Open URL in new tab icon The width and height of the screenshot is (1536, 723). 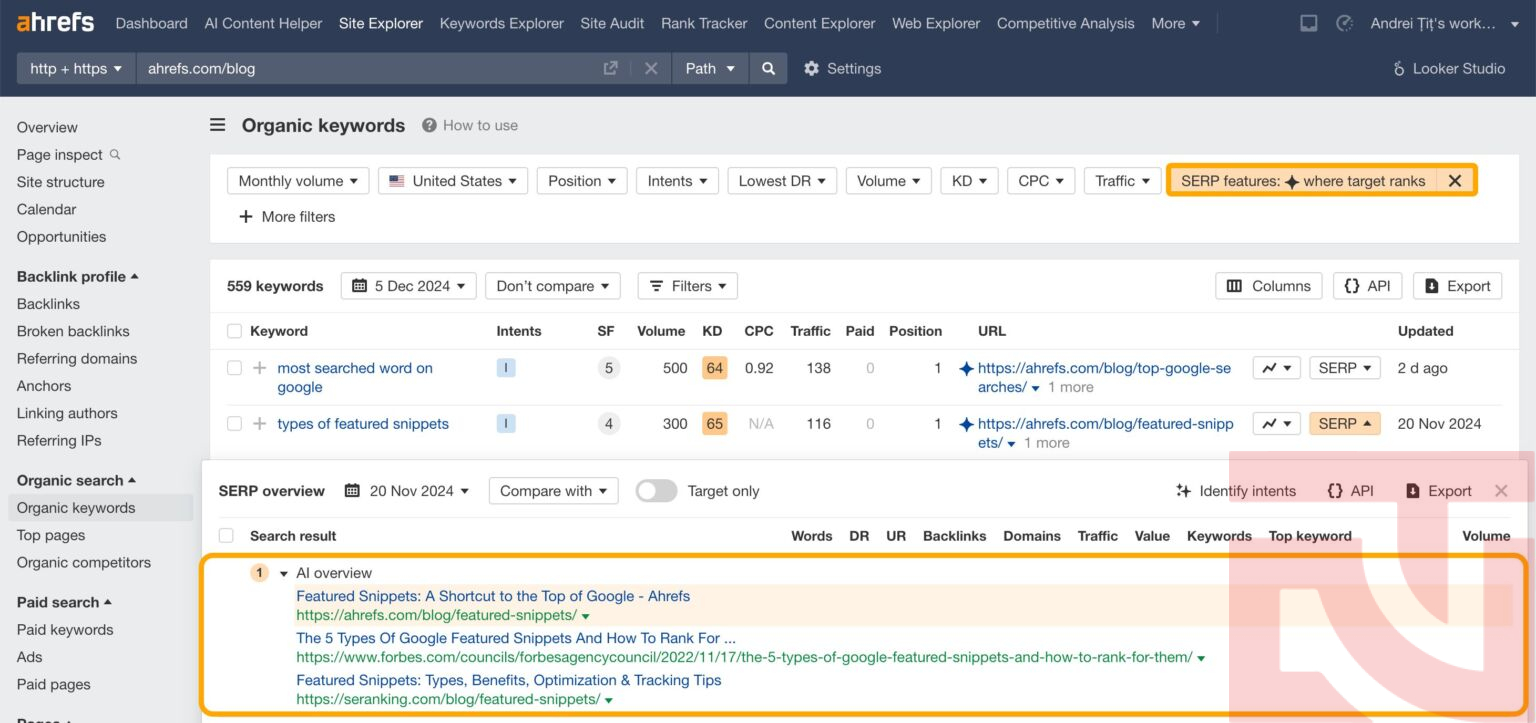pos(610,68)
